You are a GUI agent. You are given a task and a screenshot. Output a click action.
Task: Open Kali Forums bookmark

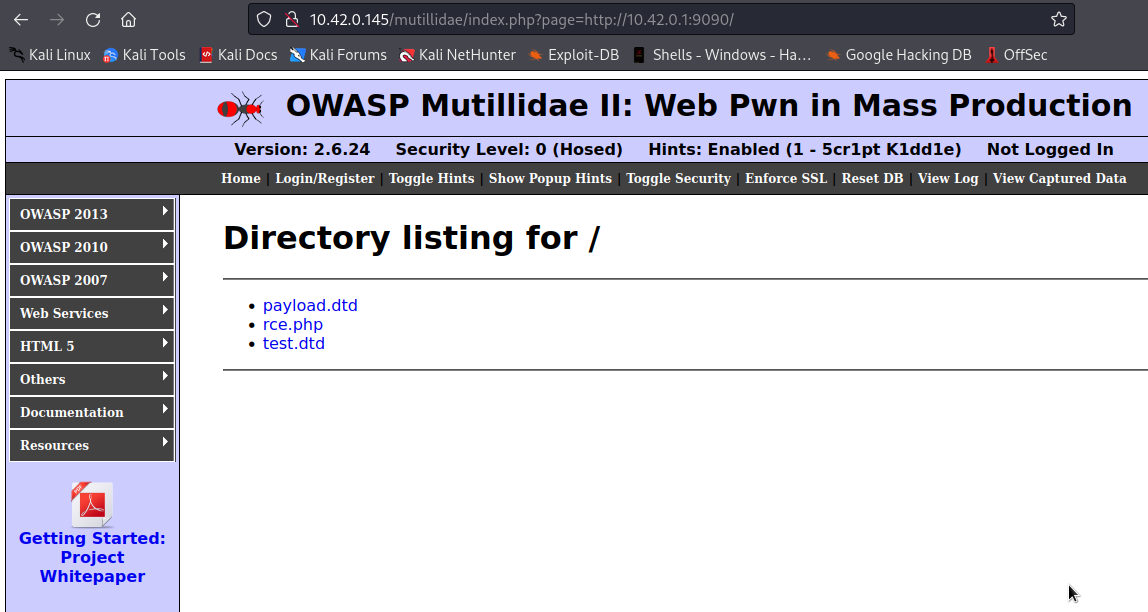point(338,55)
